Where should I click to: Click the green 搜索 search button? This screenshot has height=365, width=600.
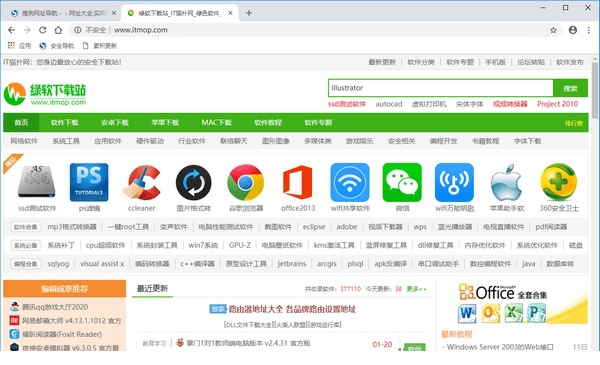pos(570,88)
